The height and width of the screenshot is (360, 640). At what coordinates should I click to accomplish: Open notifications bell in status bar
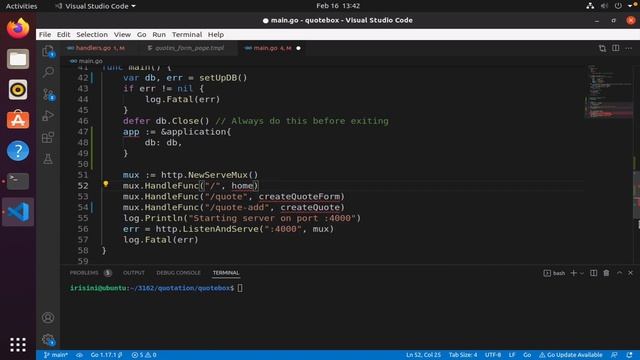coord(629,355)
